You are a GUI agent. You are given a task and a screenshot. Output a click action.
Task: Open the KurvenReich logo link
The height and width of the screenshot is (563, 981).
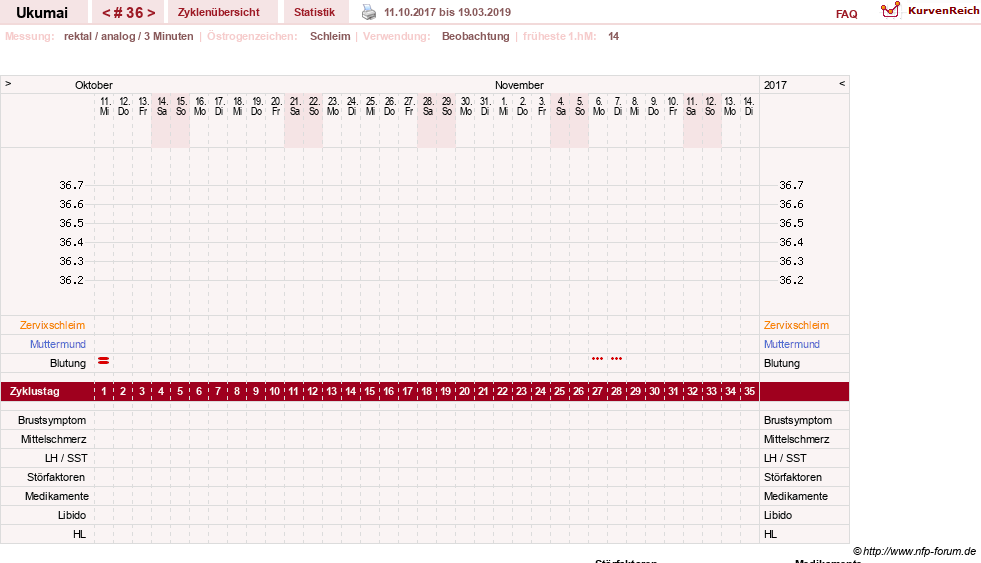click(x=929, y=11)
